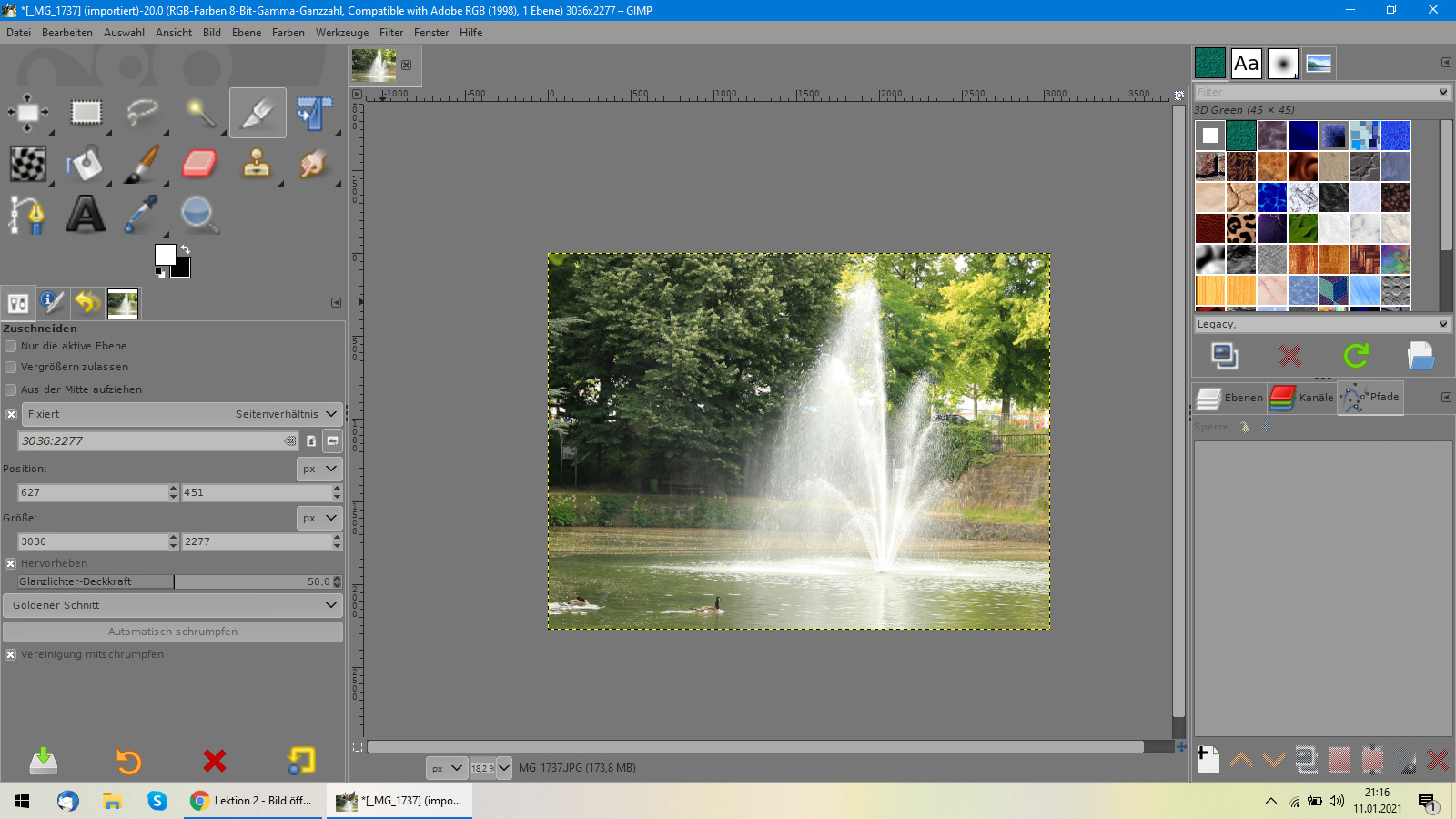Click the 'Automatisch schrumpfen' button
The height and width of the screenshot is (819, 1456).
pyautogui.click(x=173, y=632)
